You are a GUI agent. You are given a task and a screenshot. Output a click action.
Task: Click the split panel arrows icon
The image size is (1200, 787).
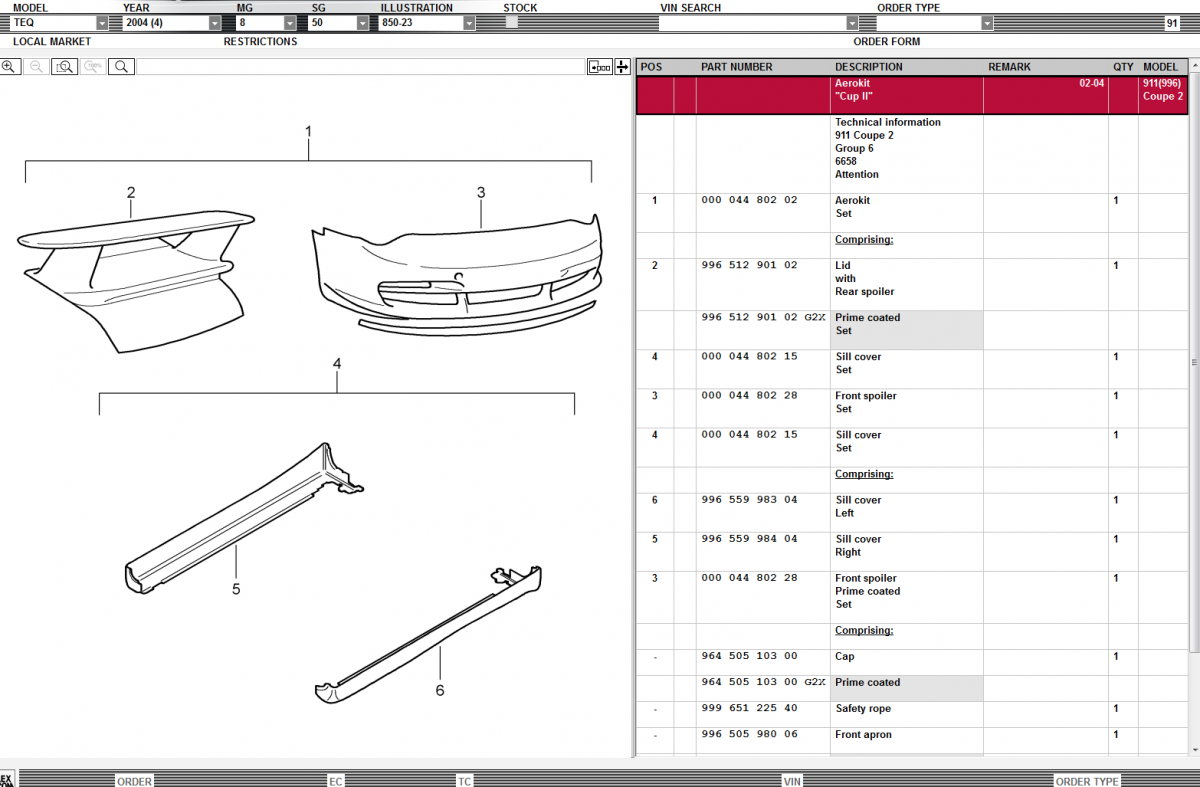pyautogui.click(x=622, y=67)
